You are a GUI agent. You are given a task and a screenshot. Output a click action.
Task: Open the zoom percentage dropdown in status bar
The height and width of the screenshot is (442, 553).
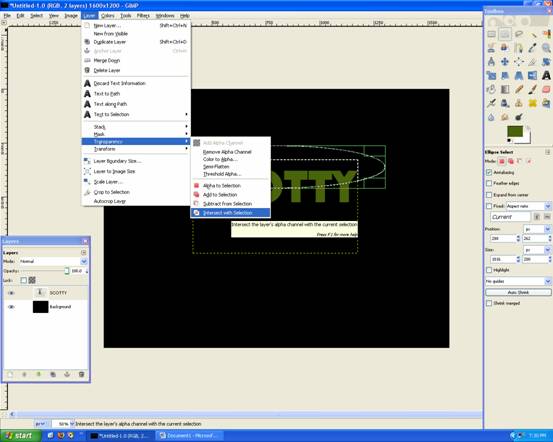tap(72, 424)
